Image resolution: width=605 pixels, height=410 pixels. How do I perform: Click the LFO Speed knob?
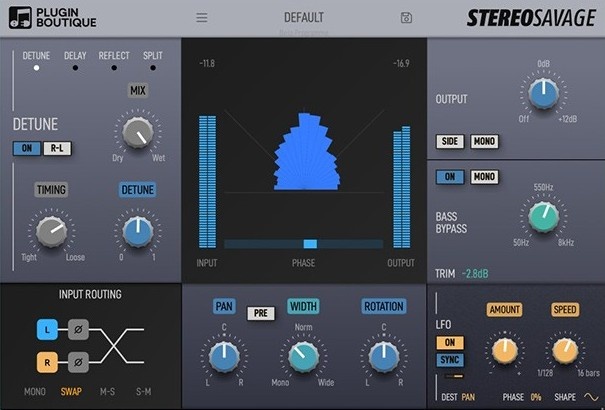click(x=565, y=351)
